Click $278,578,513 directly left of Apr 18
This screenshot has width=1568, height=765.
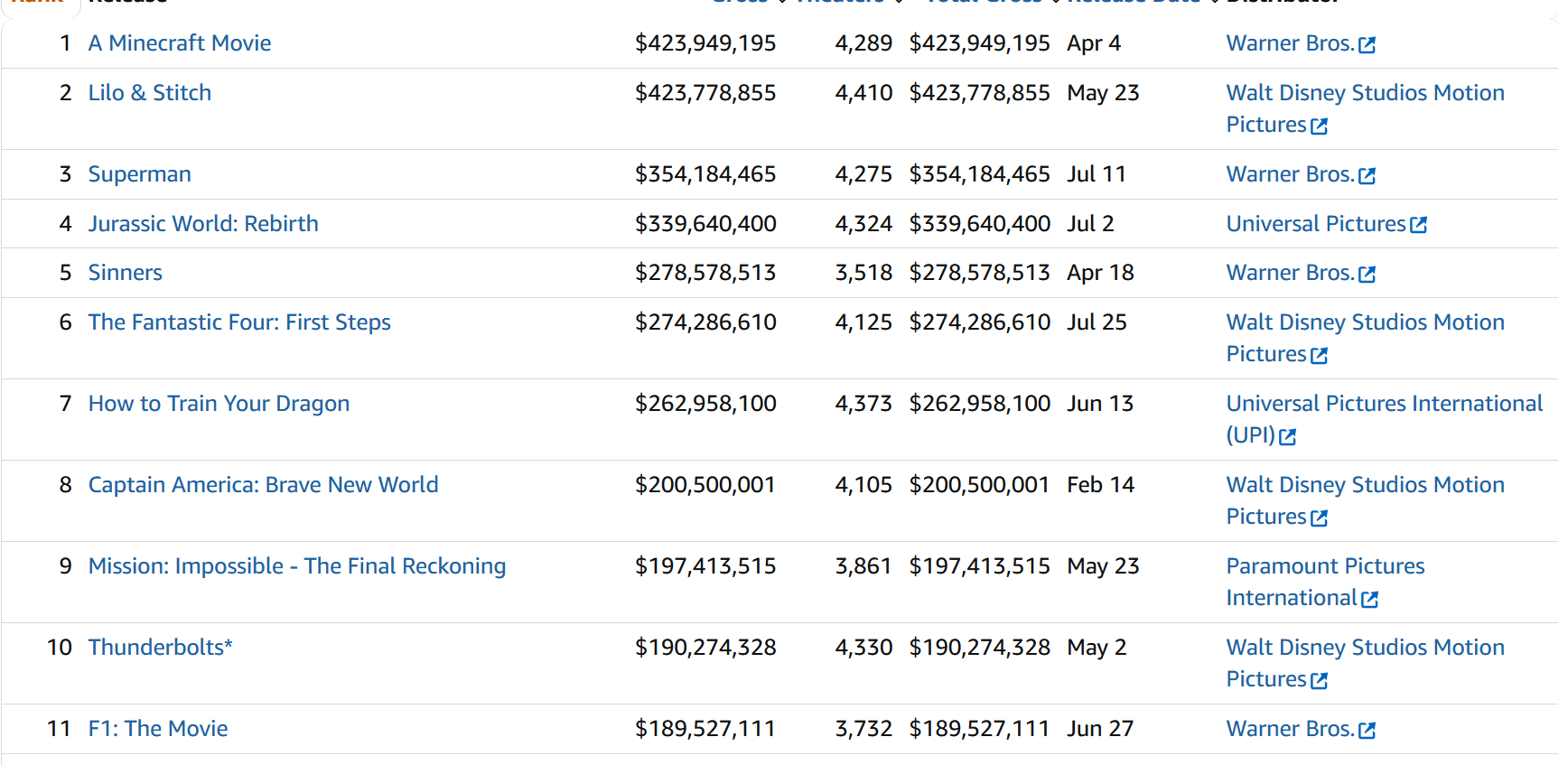(x=980, y=273)
